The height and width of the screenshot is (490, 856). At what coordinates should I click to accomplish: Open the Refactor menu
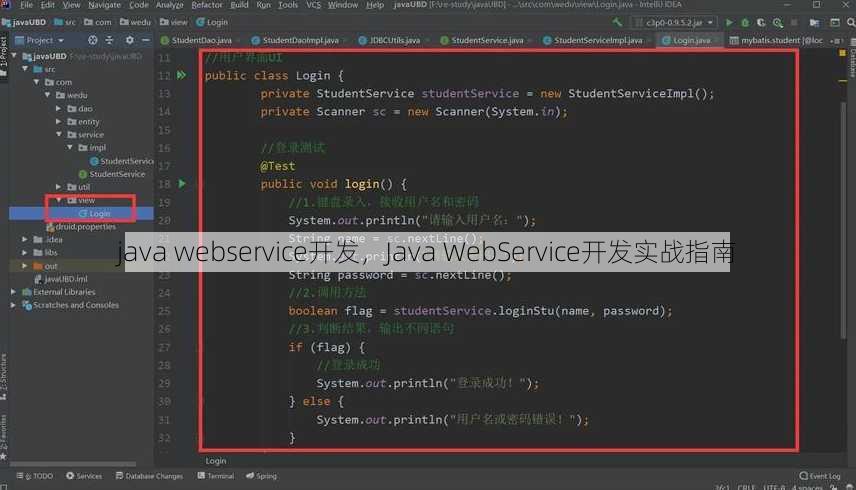click(207, 5)
